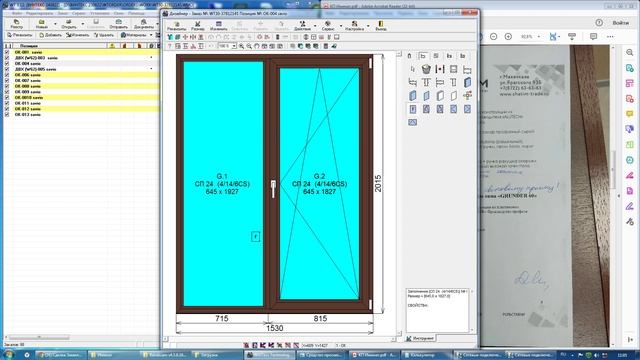Click the lone icon on the palette's last row
Viewport: 640px width, 360px height.
pos(413,122)
